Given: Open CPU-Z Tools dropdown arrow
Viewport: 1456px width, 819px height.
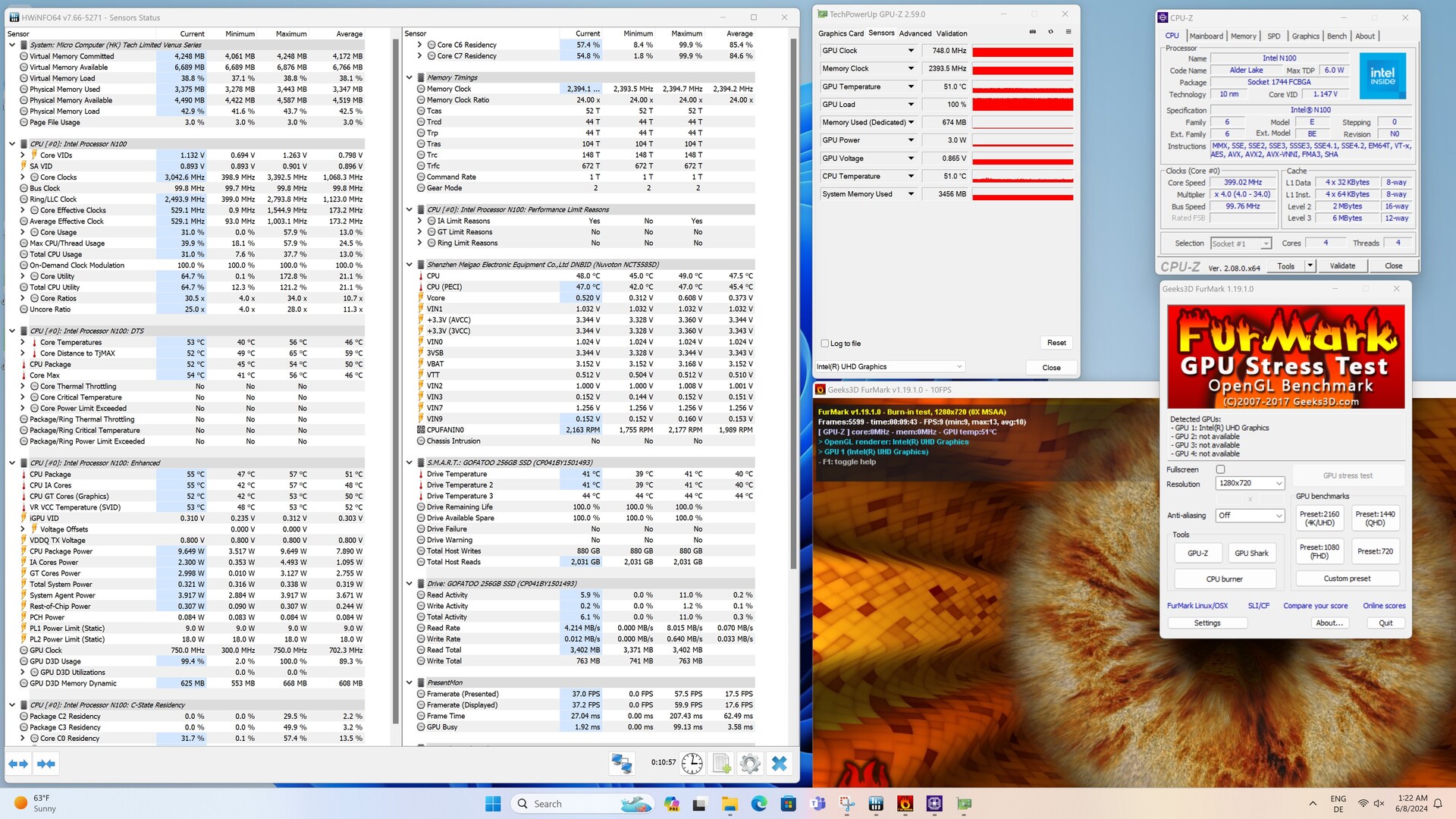Looking at the screenshot, I should pos(1310,265).
